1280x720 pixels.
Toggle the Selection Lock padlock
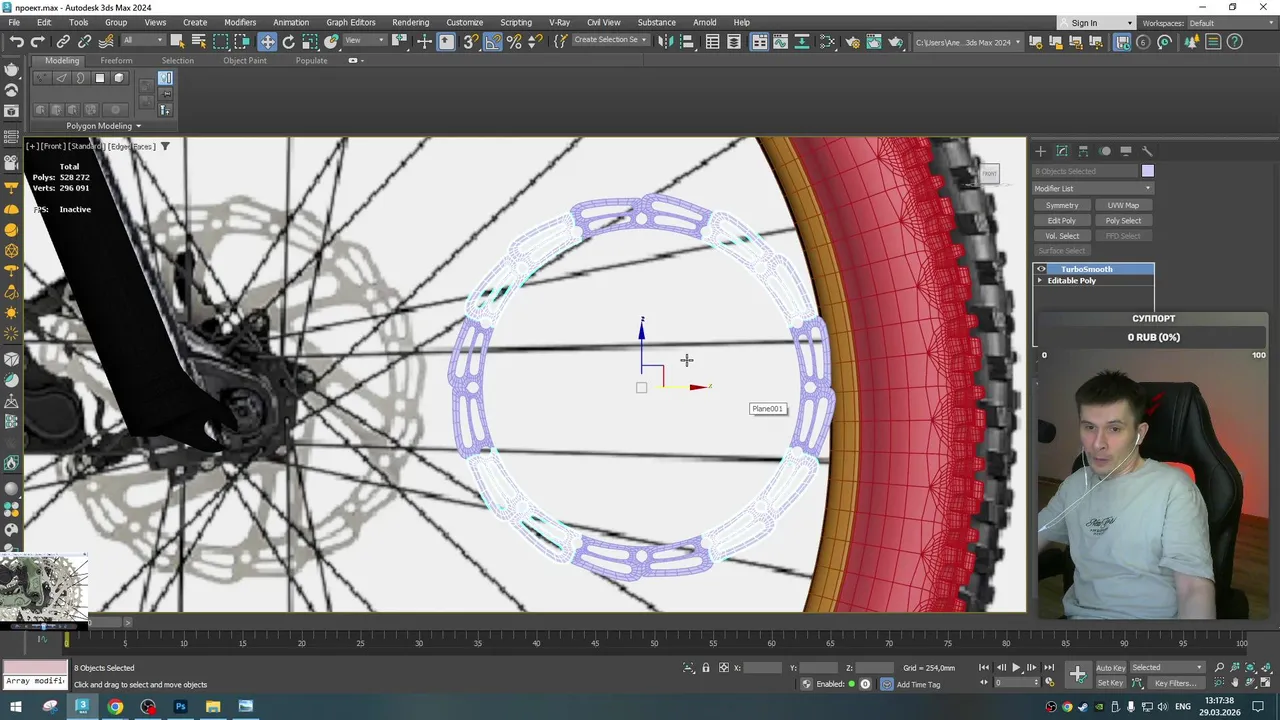point(706,667)
